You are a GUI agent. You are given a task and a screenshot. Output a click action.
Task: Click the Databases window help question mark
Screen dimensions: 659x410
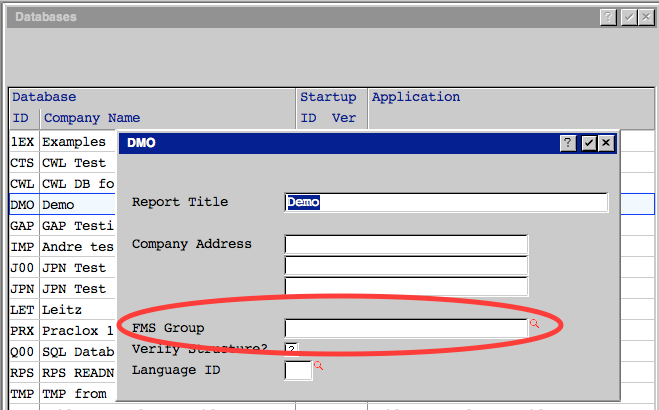pos(608,17)
